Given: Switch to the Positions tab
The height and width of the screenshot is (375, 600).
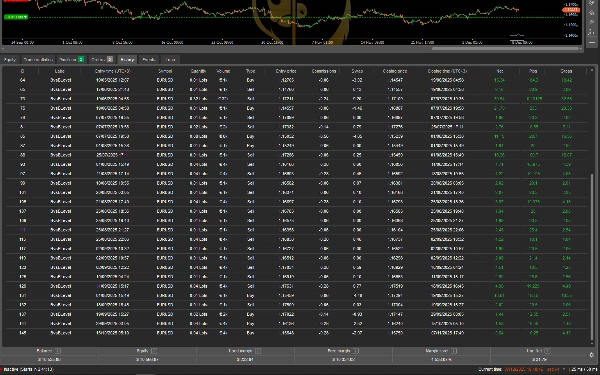Looking at the screenshot, I should [x=72, y=60].
